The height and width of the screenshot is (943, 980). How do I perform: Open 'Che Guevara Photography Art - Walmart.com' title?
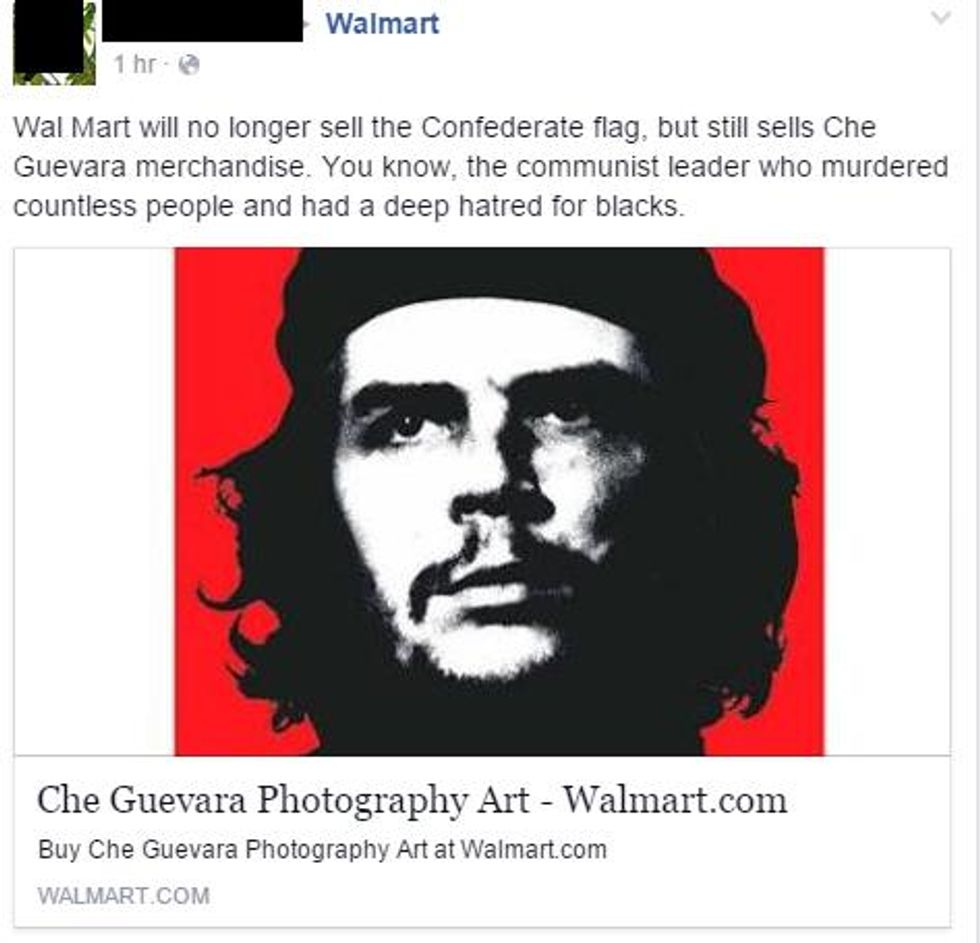click(x=412, y=799)
